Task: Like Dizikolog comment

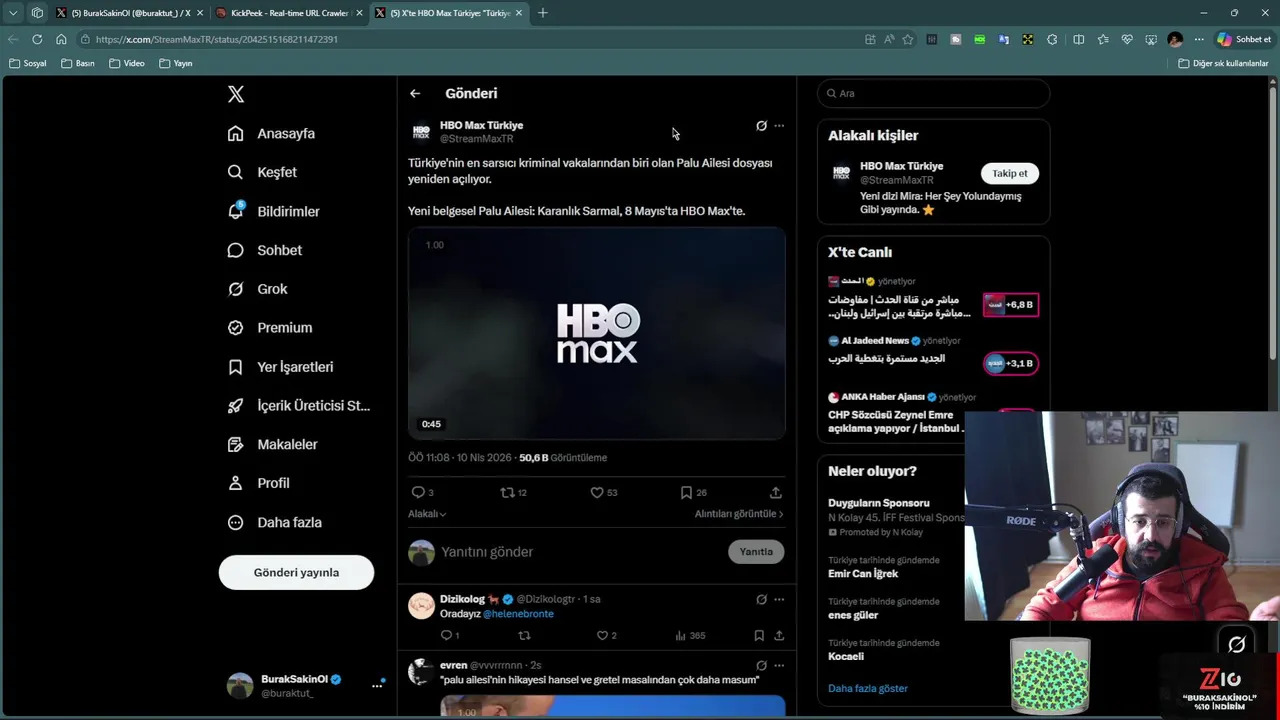Action: point(607,635)
